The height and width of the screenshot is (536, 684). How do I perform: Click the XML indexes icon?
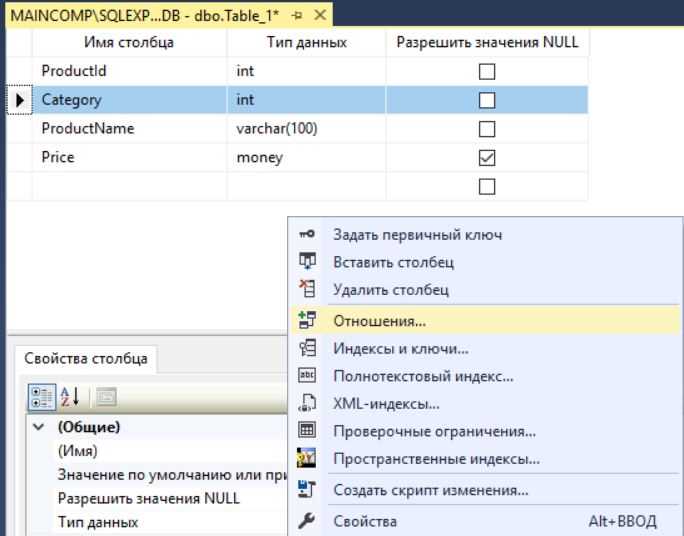point(307,403)
